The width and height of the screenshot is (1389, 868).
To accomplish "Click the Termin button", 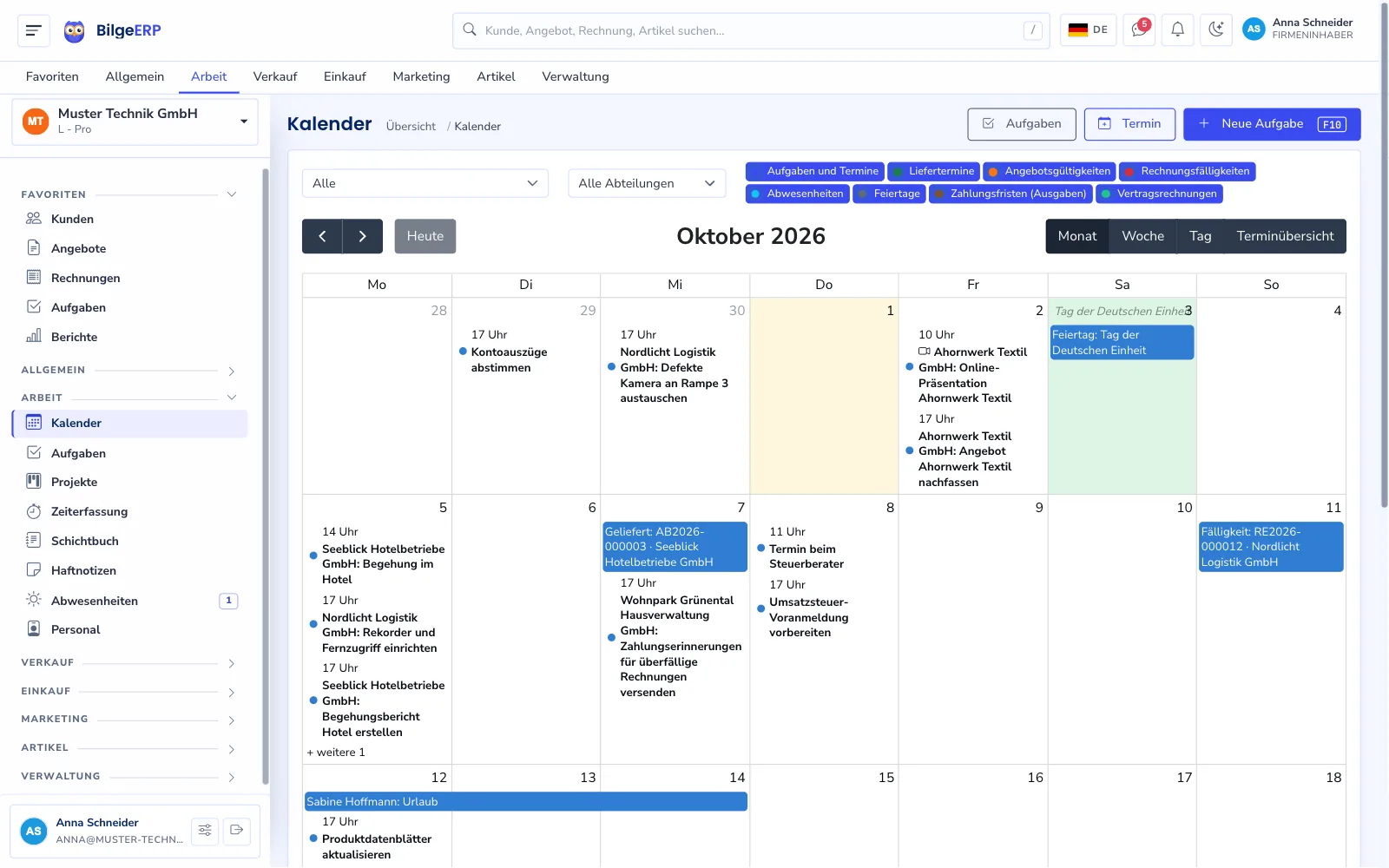I will [1129, 124].
